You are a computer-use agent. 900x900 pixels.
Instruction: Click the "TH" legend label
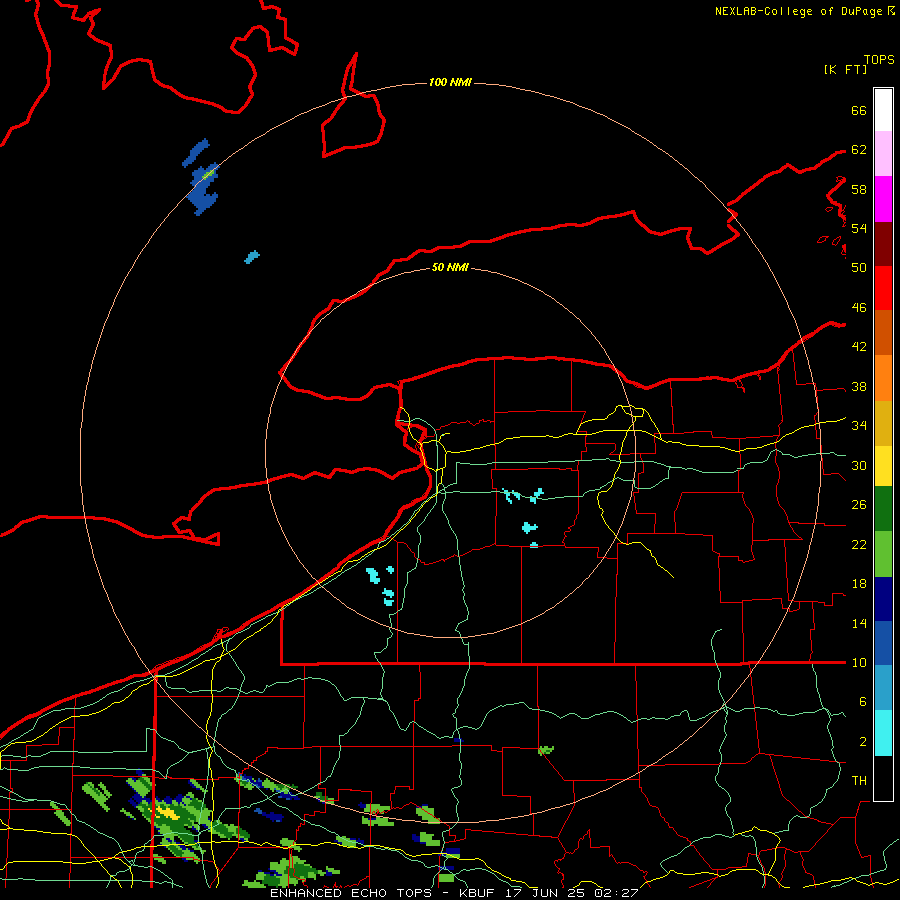click(x=859, y=781)
